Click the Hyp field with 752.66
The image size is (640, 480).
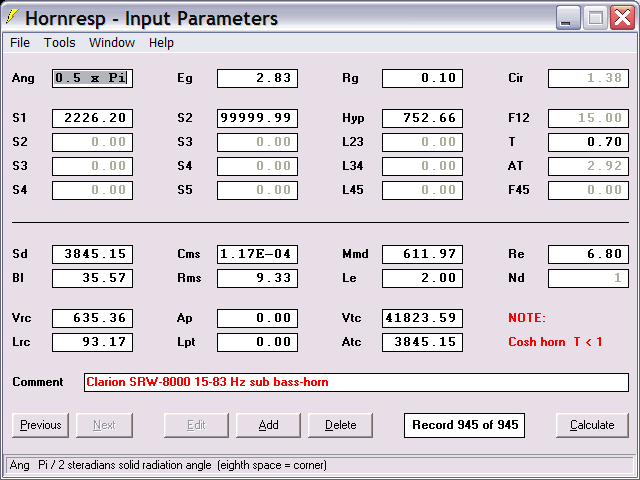point(422,118)
